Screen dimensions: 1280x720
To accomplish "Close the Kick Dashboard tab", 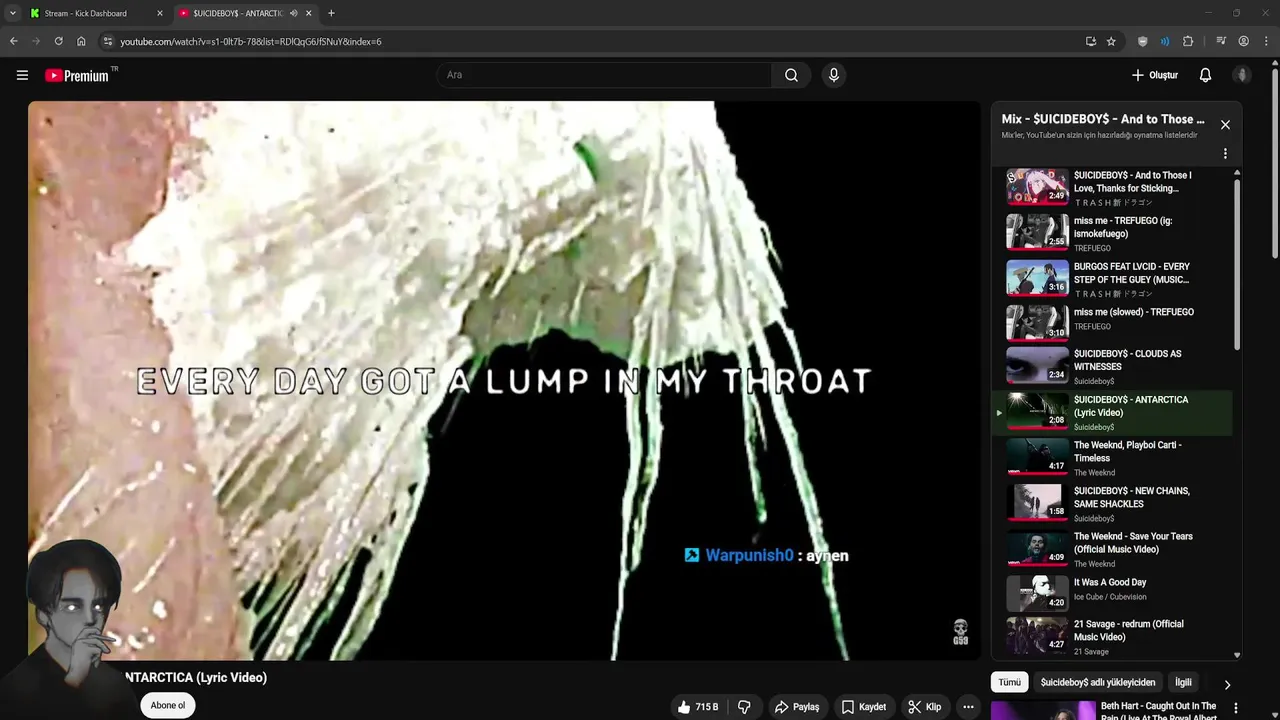I will [159, 13].
